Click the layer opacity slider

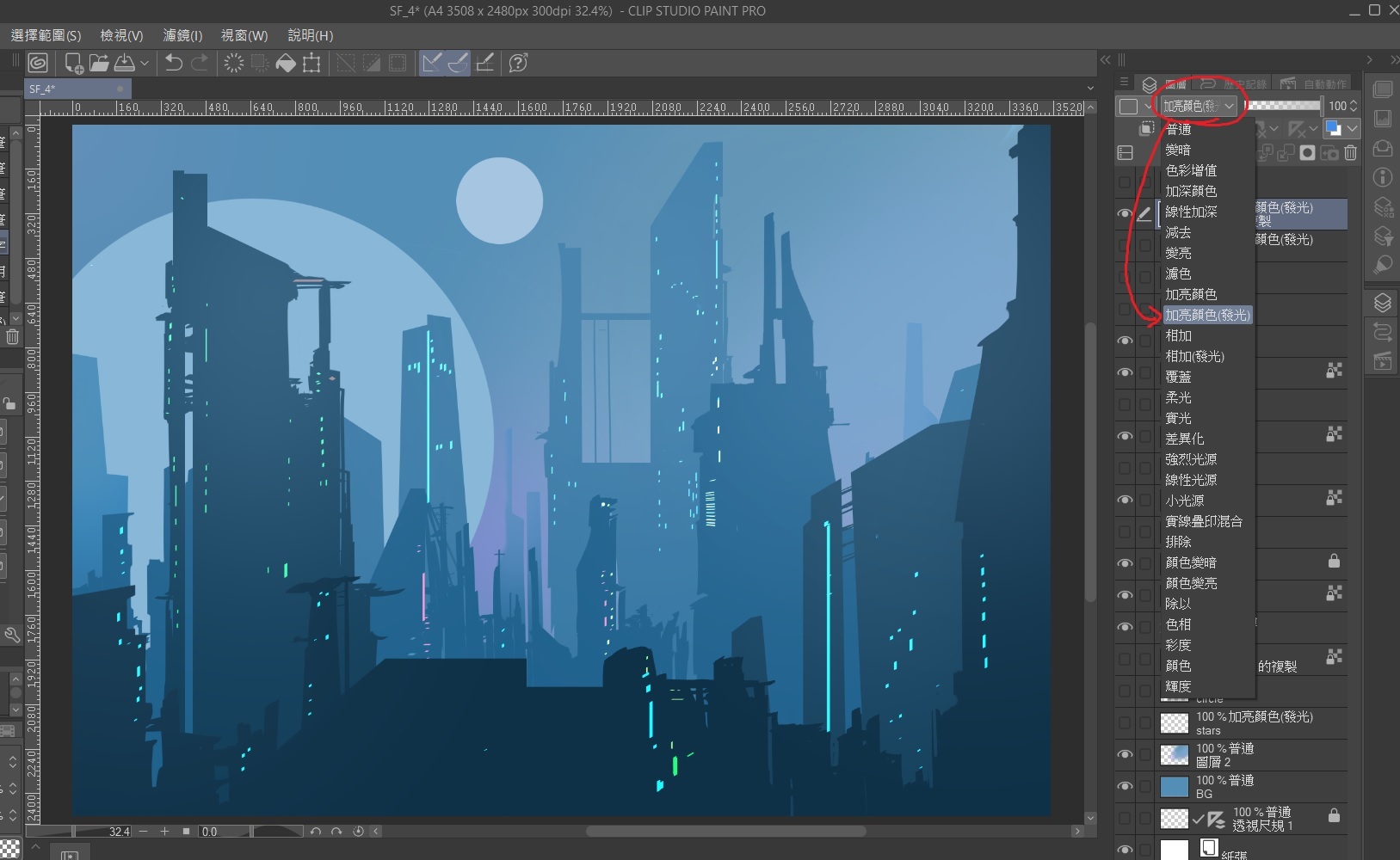pos(1283,106)
